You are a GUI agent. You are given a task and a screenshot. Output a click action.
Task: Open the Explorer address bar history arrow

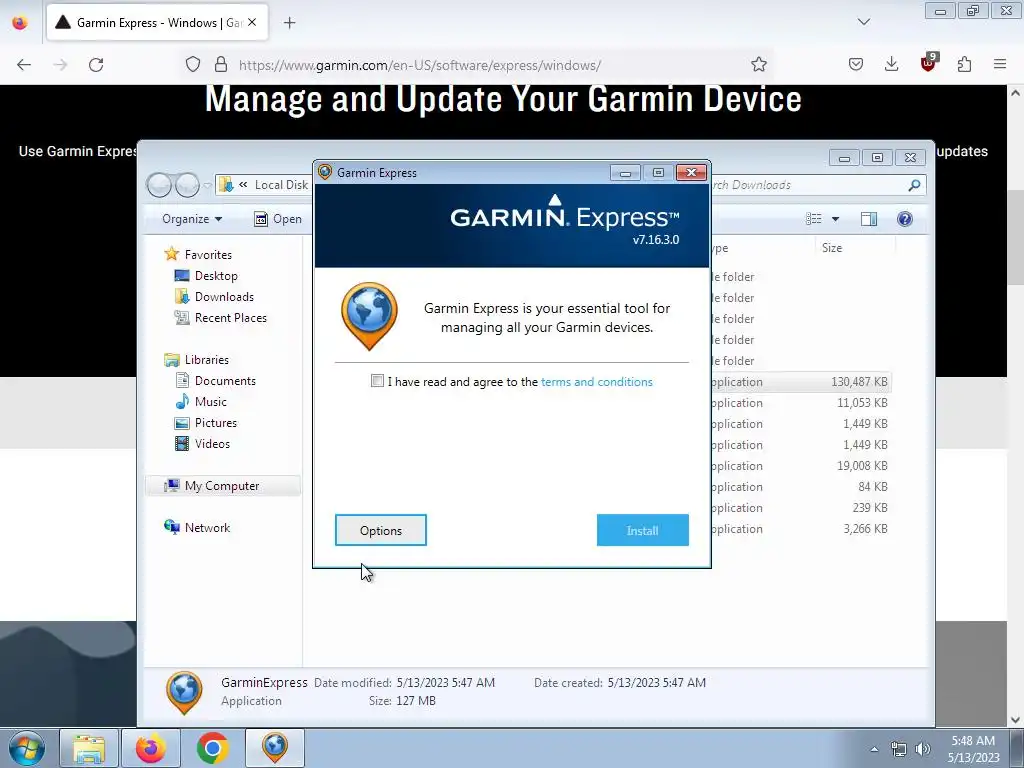[x=208, y=185]
